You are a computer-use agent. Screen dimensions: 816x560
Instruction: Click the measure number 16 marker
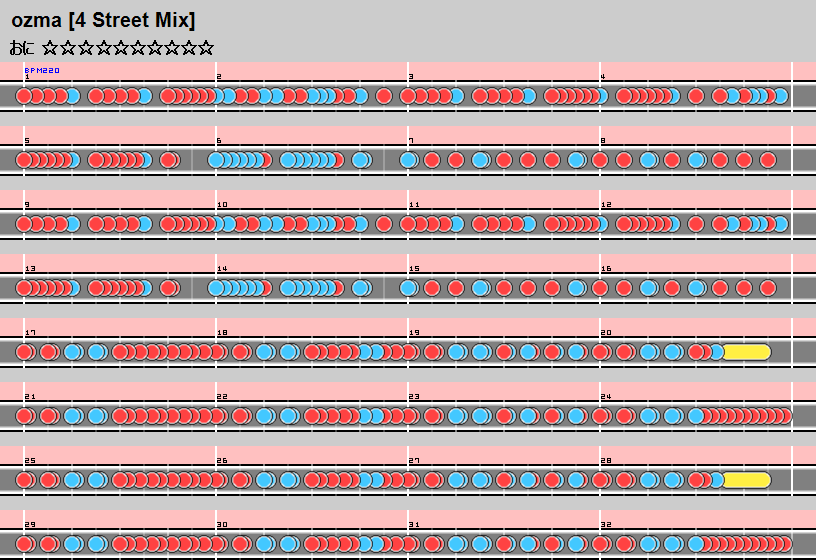pyautogui.click(x=606, y=269)
